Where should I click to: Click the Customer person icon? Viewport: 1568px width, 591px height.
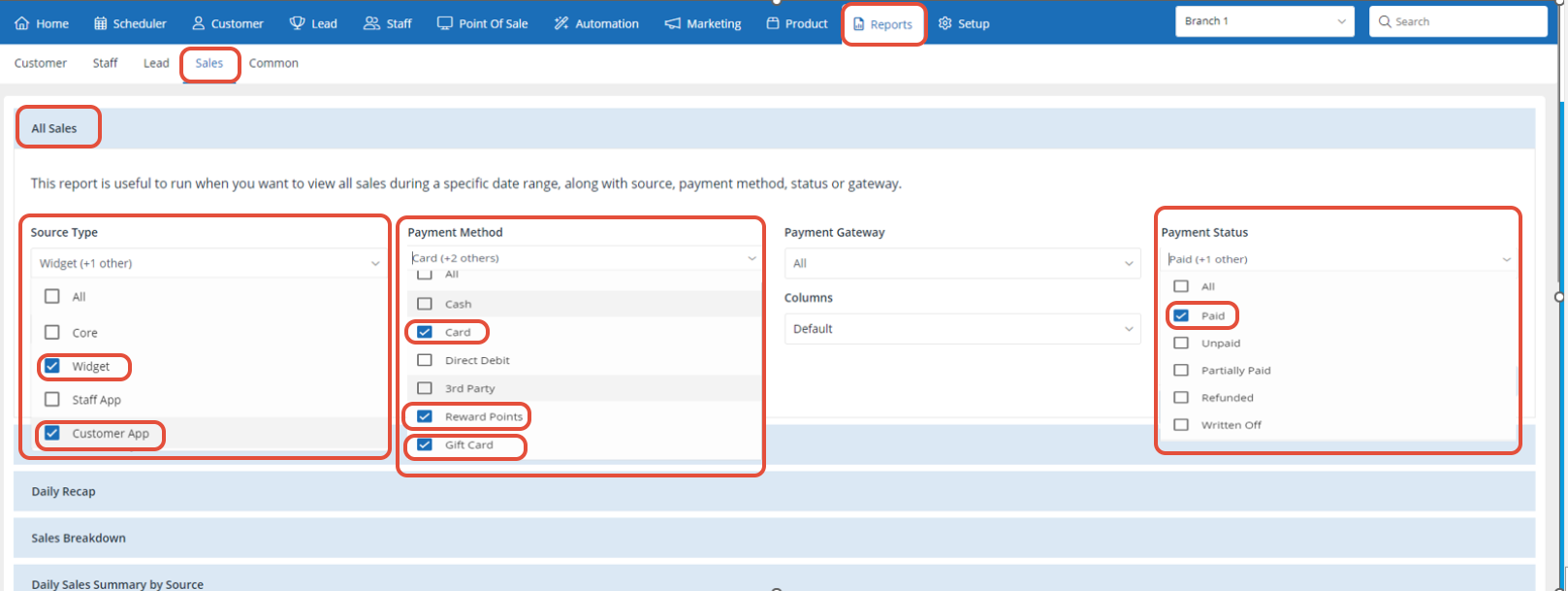(x=199, y=23)
